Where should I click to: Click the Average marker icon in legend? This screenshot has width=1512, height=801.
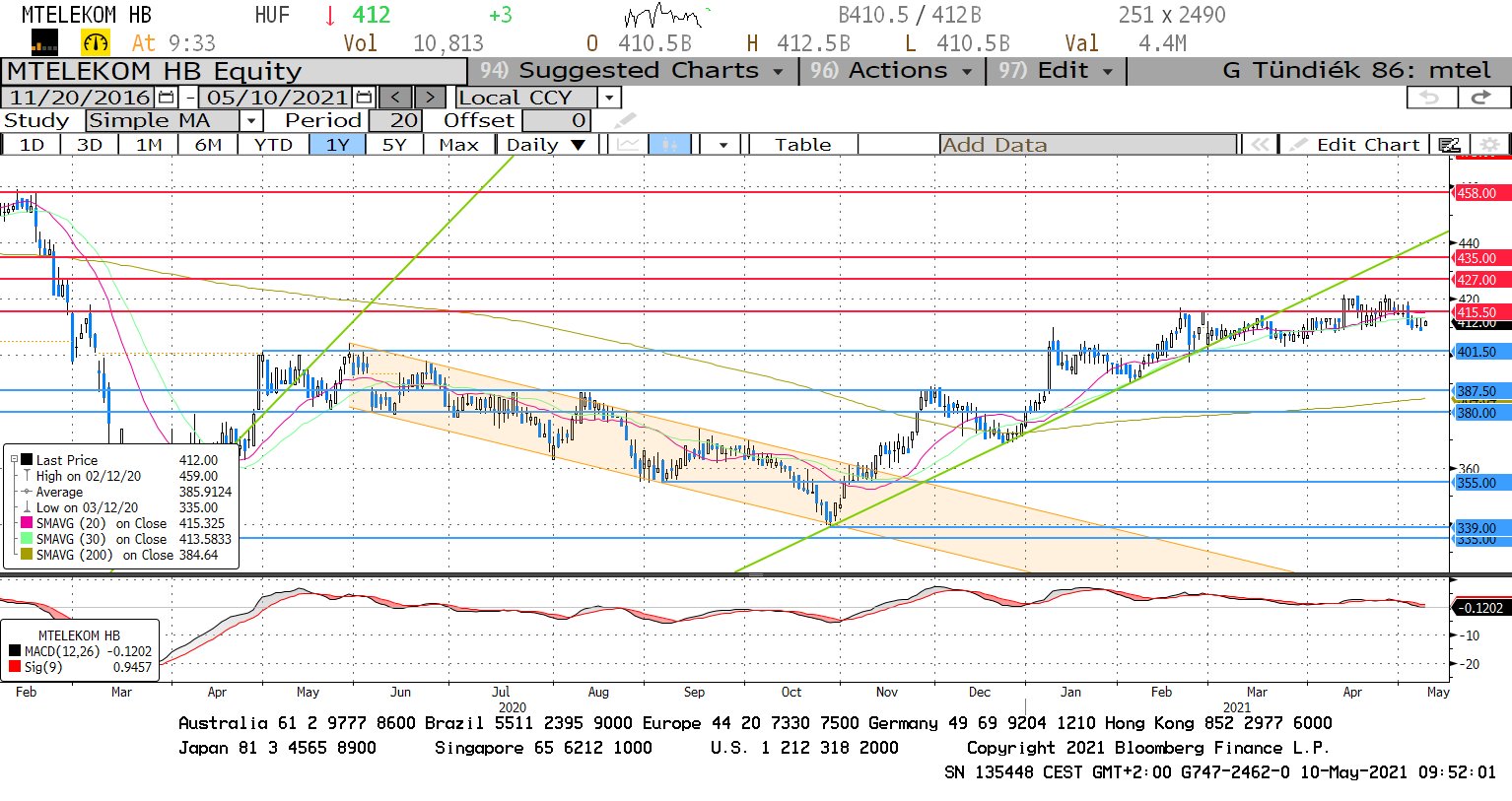pyautogui.click(x=27, y=492)
